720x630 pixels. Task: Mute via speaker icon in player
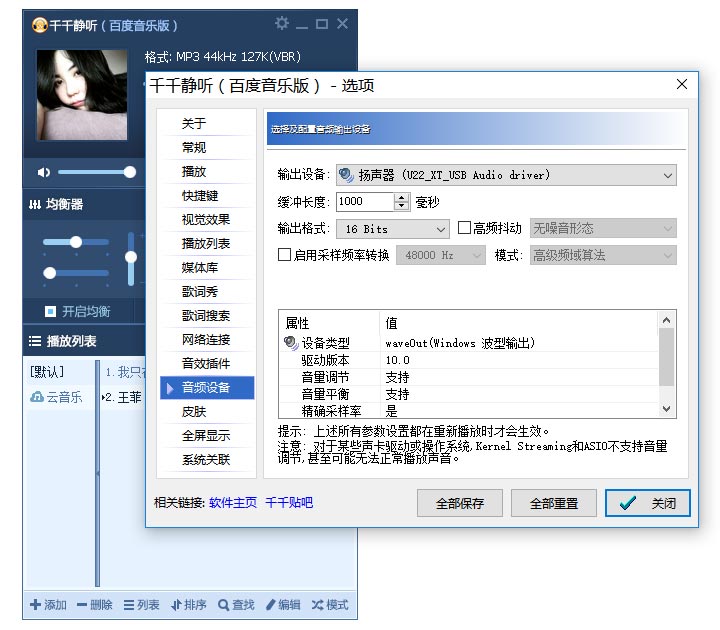44,172
